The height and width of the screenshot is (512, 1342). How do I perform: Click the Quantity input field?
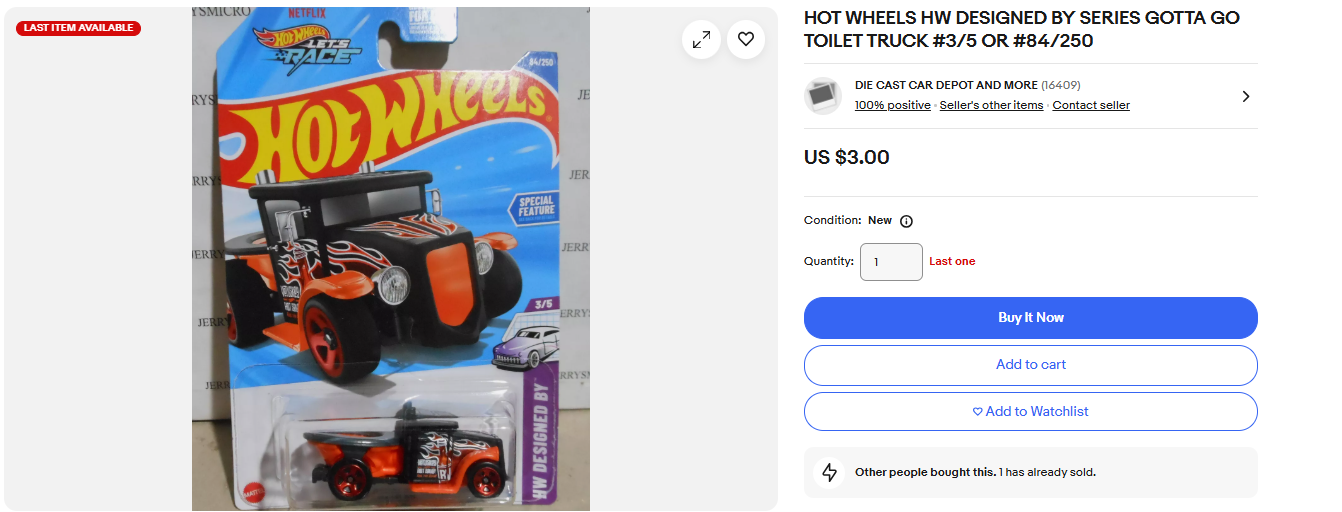coord(891,262)
